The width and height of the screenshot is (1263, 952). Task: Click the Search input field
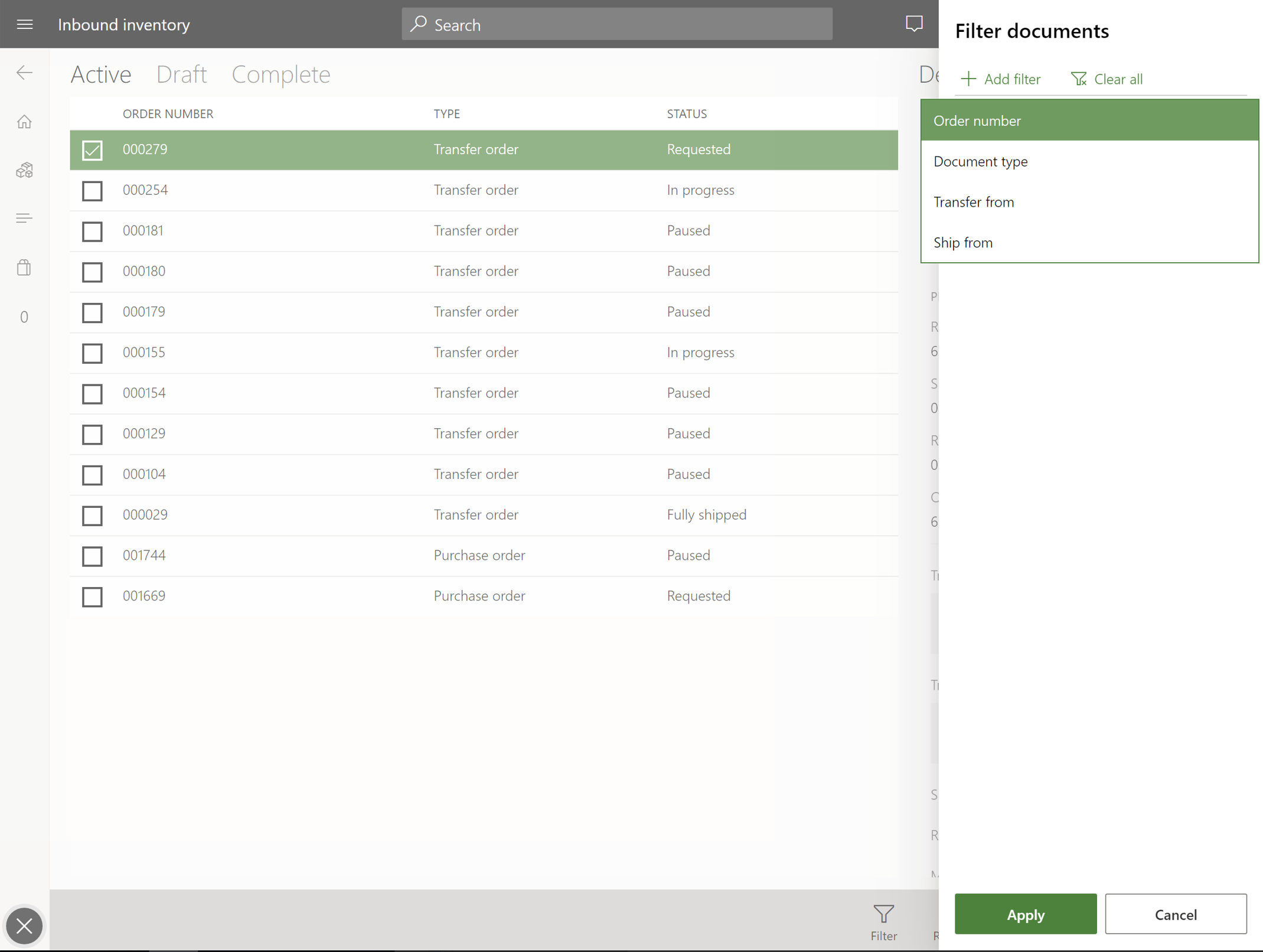617,24
